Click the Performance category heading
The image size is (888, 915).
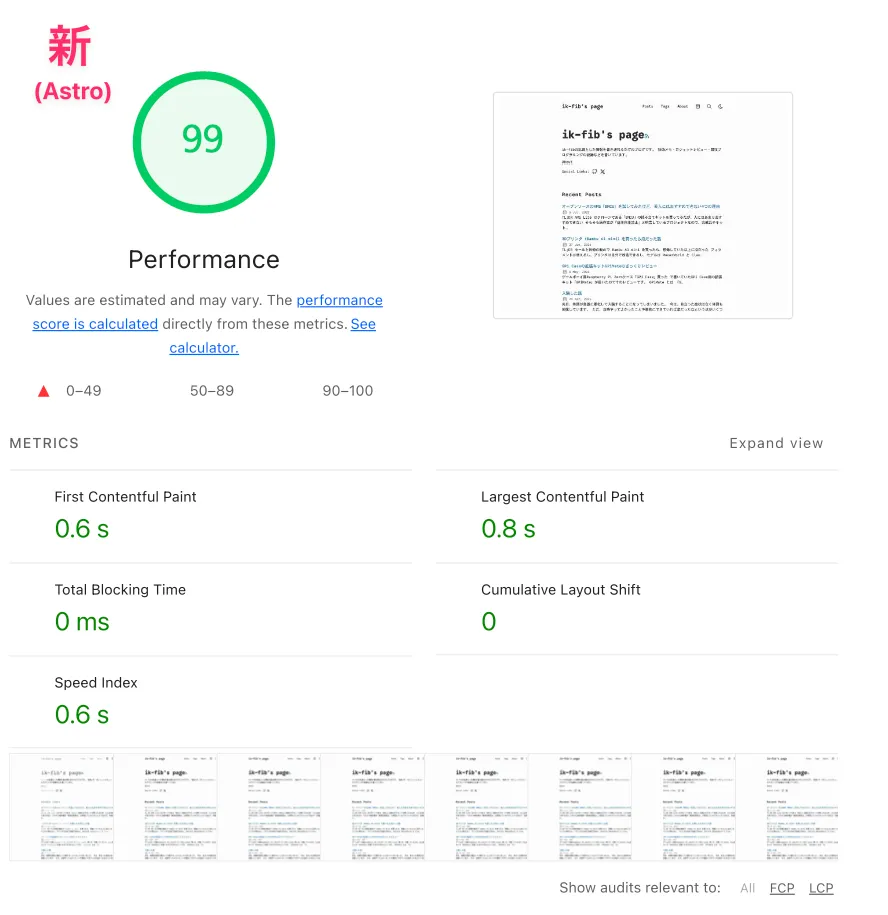tap(204, 259)
